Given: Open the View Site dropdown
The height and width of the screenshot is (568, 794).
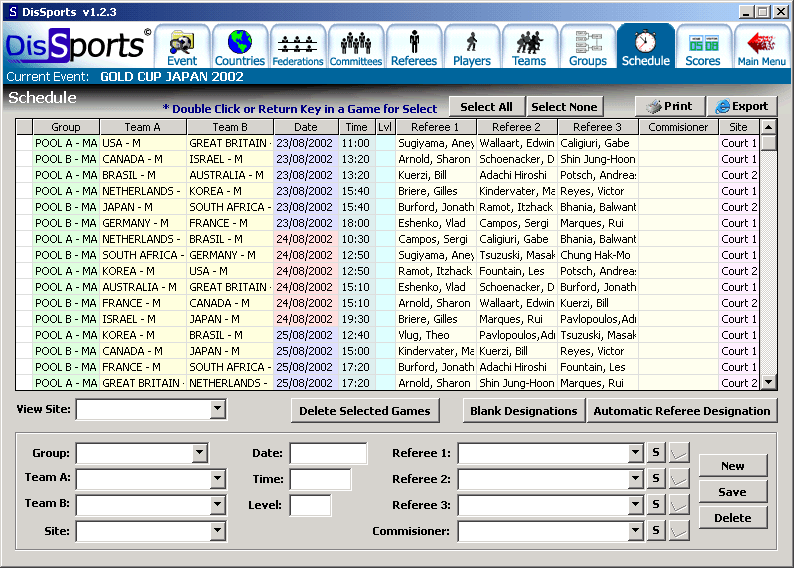Looking at the screenshot, I should coord(218,409).
